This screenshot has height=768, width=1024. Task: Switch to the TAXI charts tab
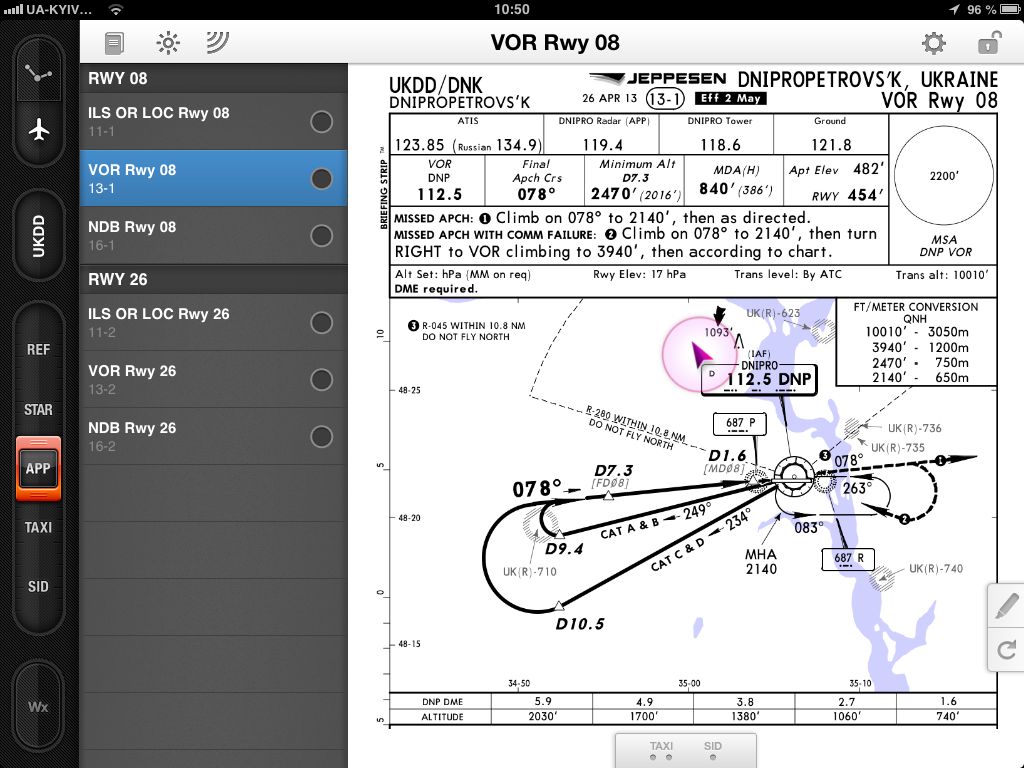(39, 527)
